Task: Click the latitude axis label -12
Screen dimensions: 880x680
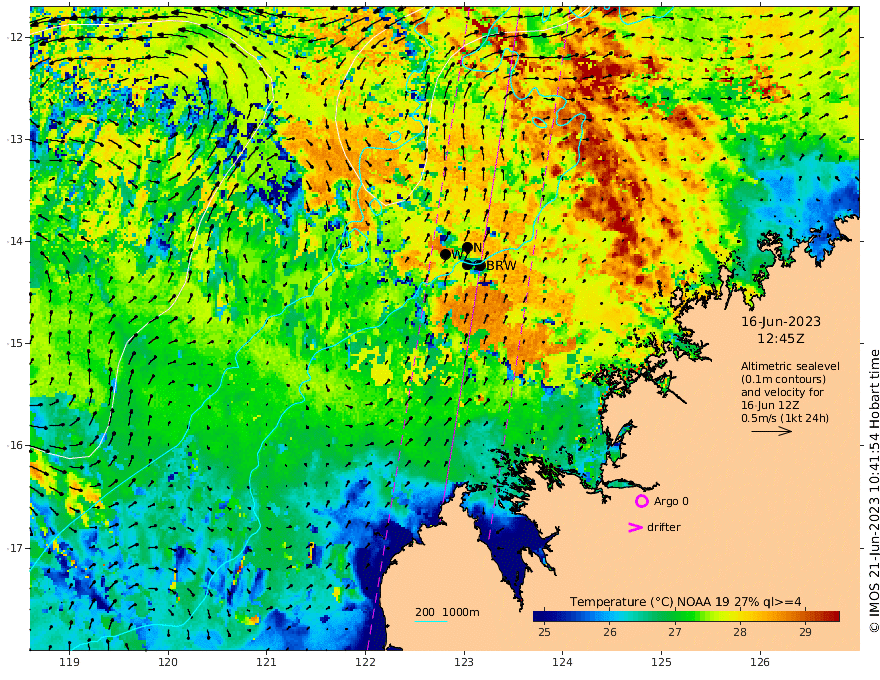Action: point(16,37)
